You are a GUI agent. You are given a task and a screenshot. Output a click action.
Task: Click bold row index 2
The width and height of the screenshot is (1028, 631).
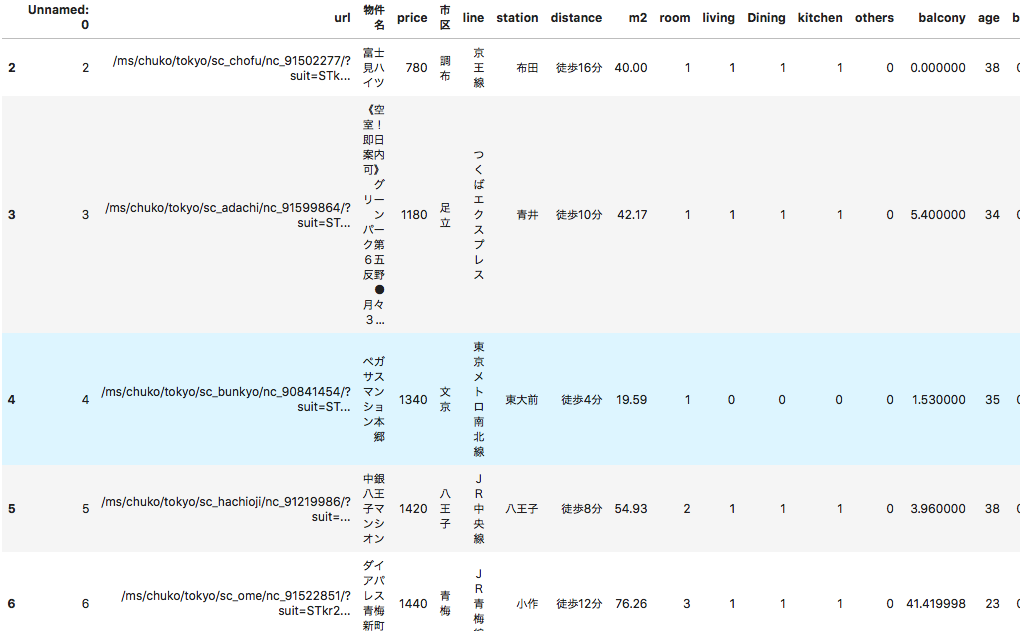12,68
